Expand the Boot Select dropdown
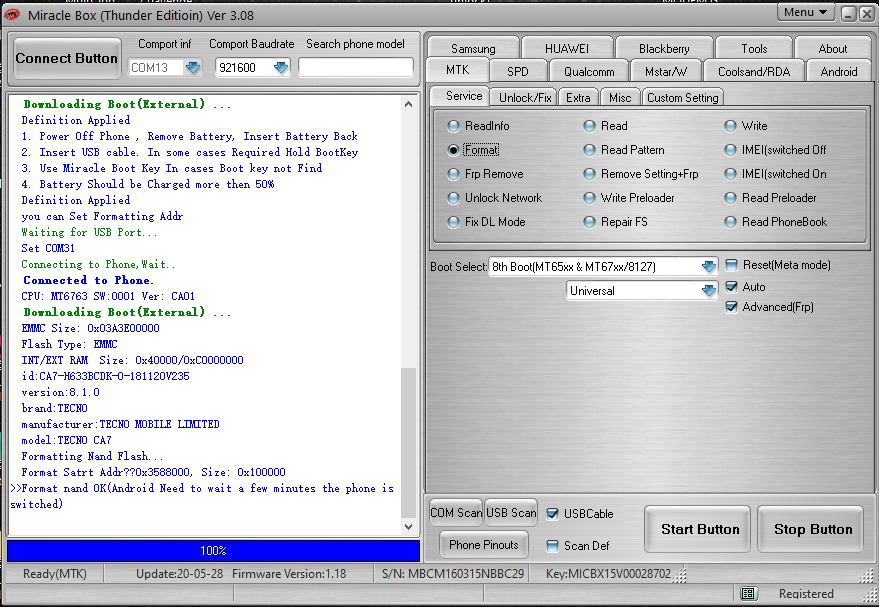Image resolution: width=879 pixels, height=607 pixels. [709, 267]
